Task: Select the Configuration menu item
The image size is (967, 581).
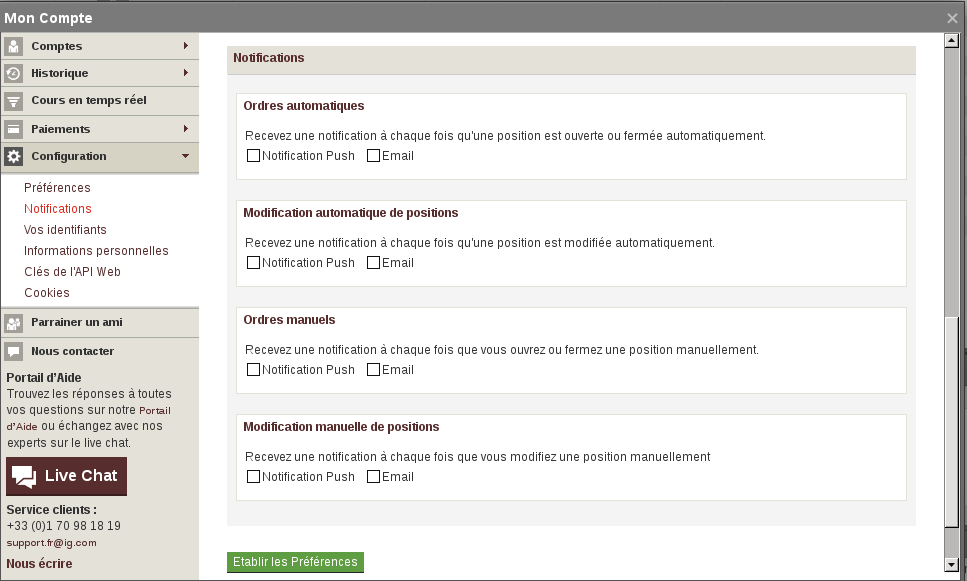Action: tap(100, 157)
